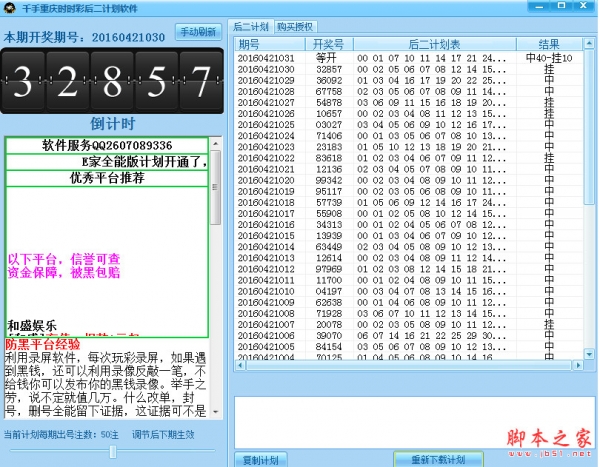Click ad panel scroll up arrow
600x467 pixels.
[215, 144]
